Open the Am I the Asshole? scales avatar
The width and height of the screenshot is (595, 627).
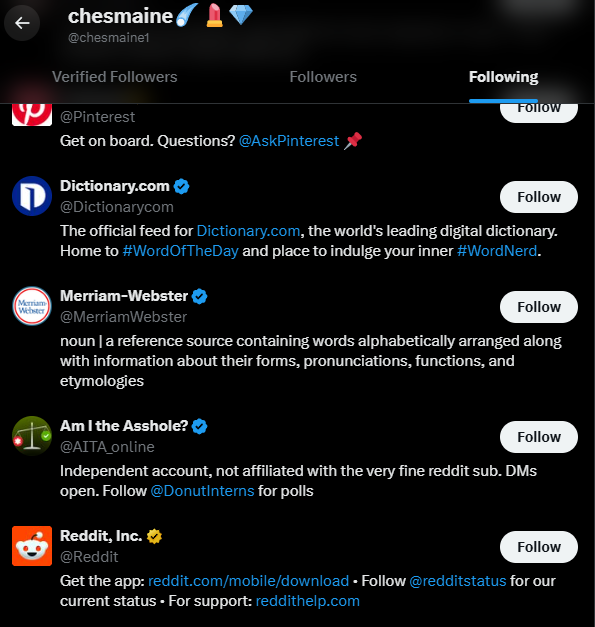coord(32,436)
